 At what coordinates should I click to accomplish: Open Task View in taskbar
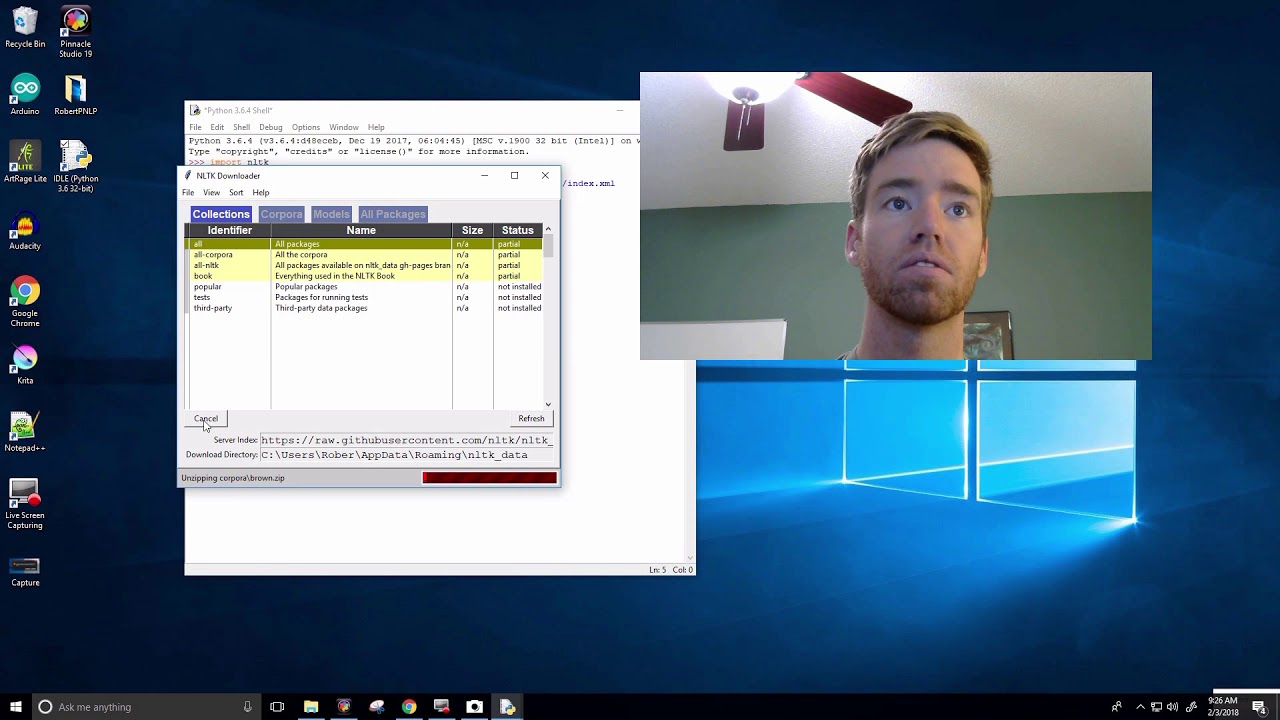[277, 707]
